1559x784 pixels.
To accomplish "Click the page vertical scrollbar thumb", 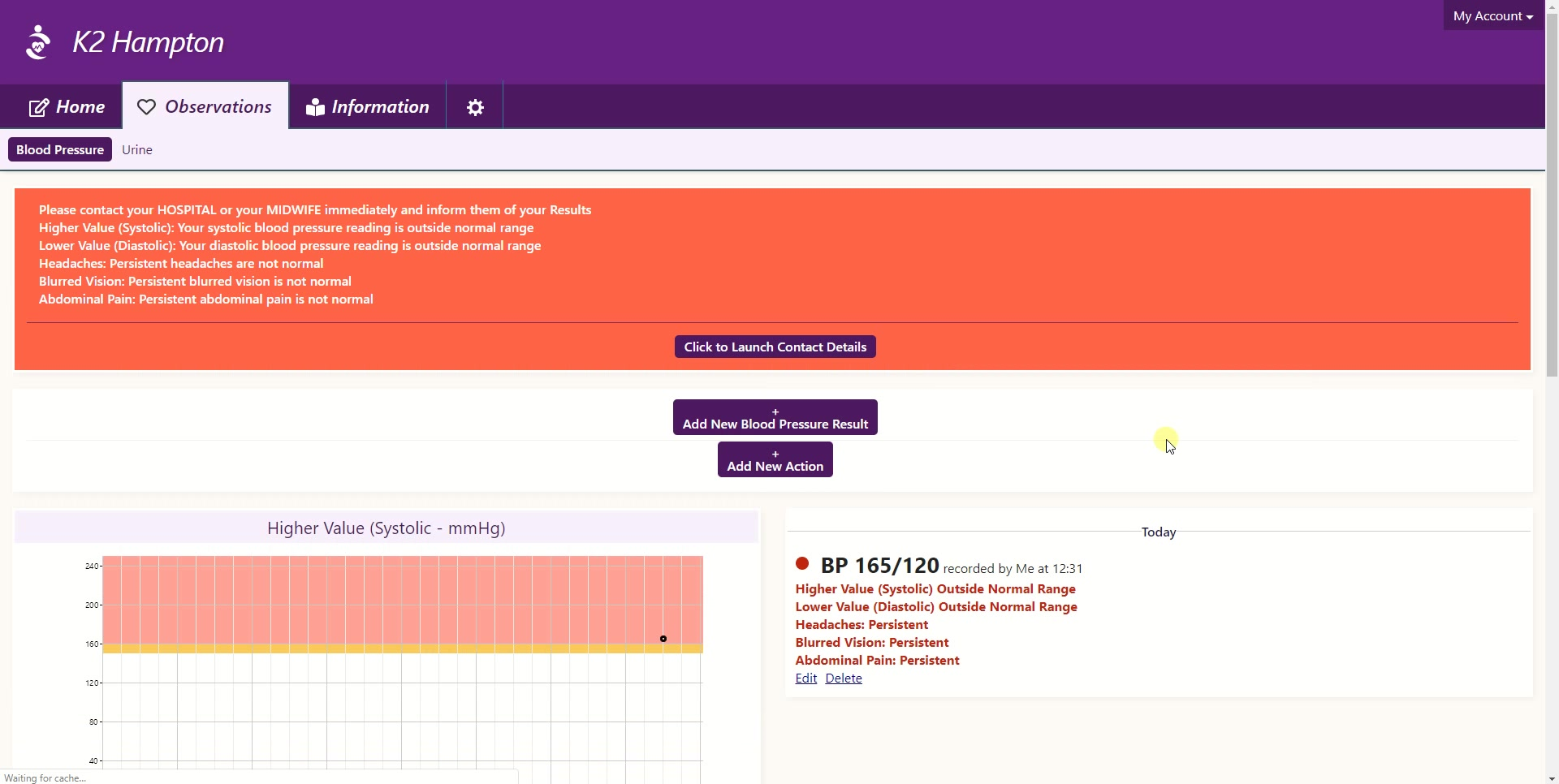I will tap(1552, 195).
